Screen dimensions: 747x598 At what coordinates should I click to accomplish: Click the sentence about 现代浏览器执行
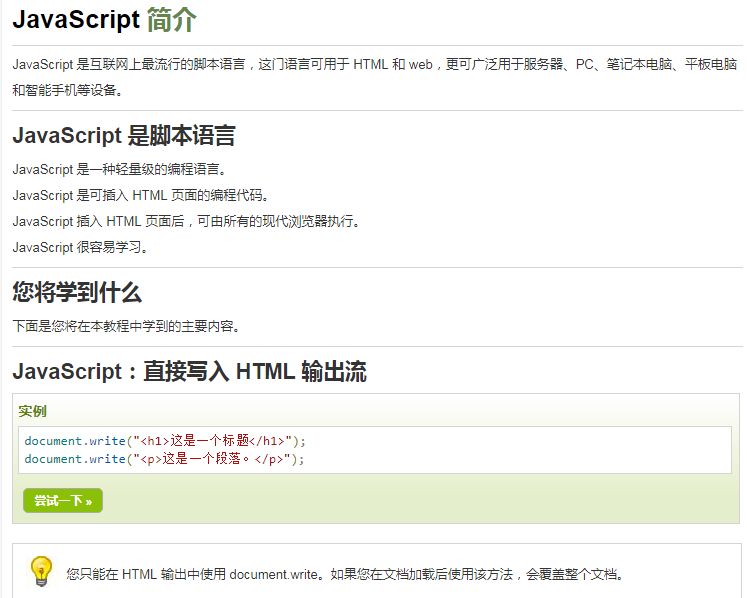186,221
